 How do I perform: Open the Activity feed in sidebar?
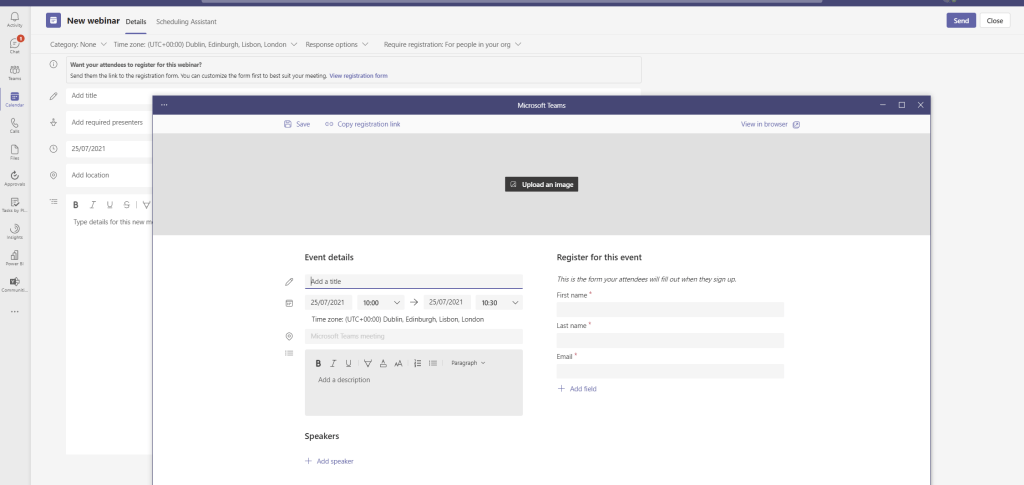pos(14,19)
